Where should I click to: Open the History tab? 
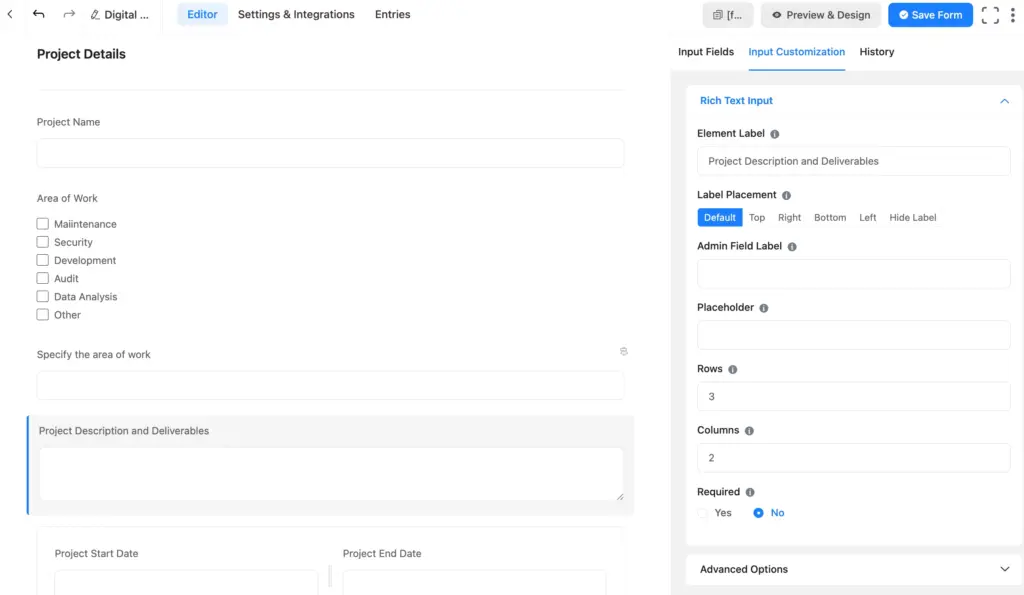click(x=876, y=52)
